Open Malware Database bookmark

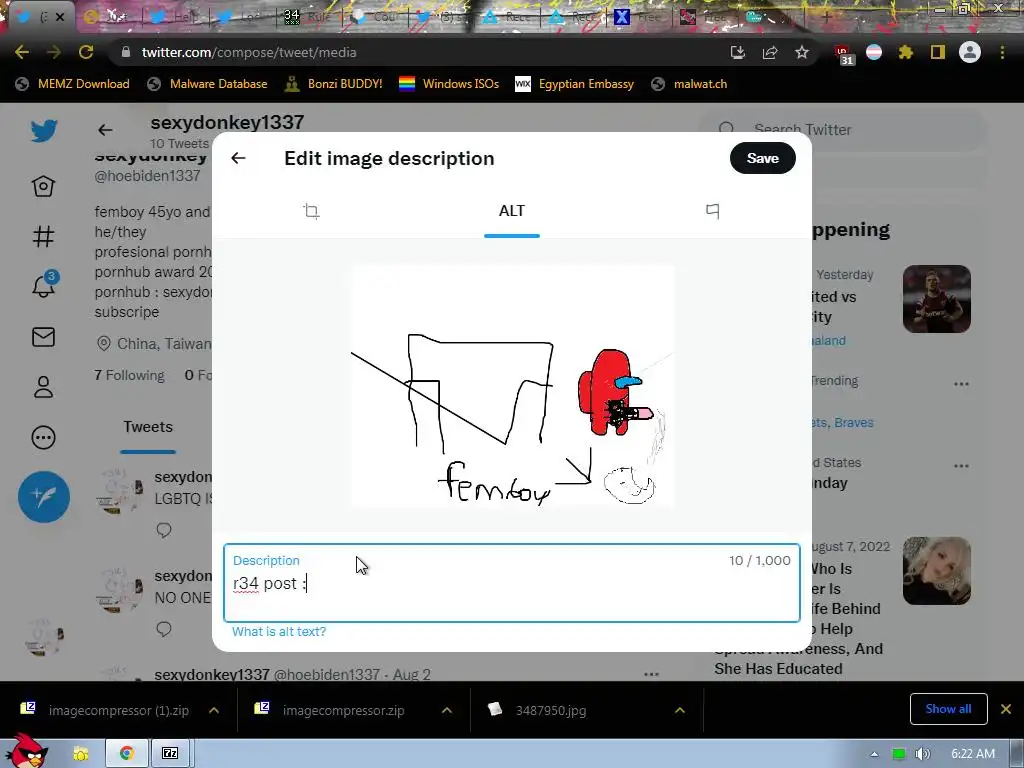click(x=208, y=84)
